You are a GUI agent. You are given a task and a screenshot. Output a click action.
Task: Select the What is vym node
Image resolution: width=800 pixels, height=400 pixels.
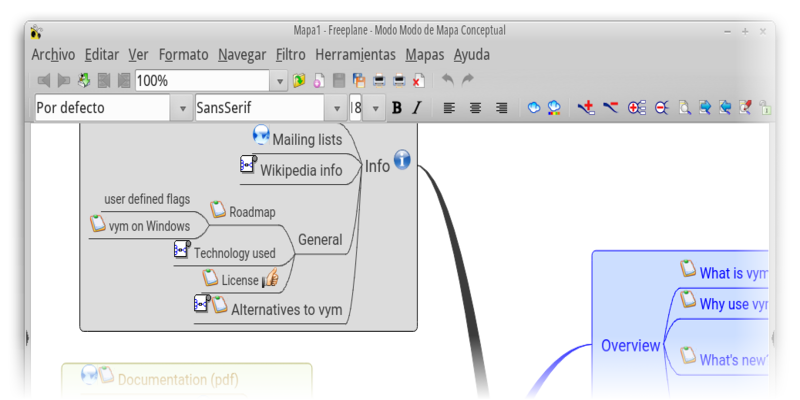[x=734, y=273]
